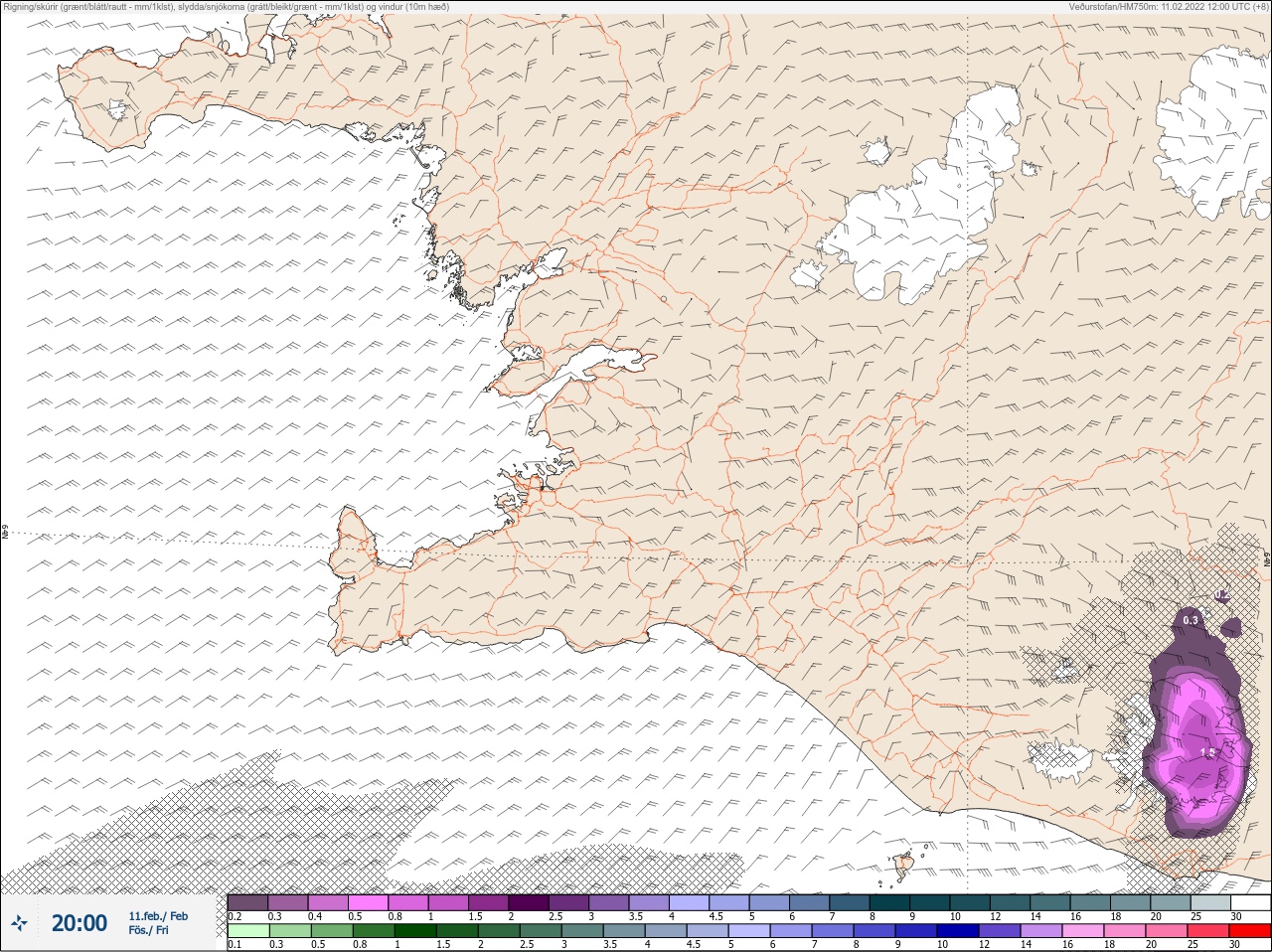The height and width of the screenshot is (952, 1272).
Task: Select lower-row palest green swatch above 0.1
Action: (x=247, y=931)
